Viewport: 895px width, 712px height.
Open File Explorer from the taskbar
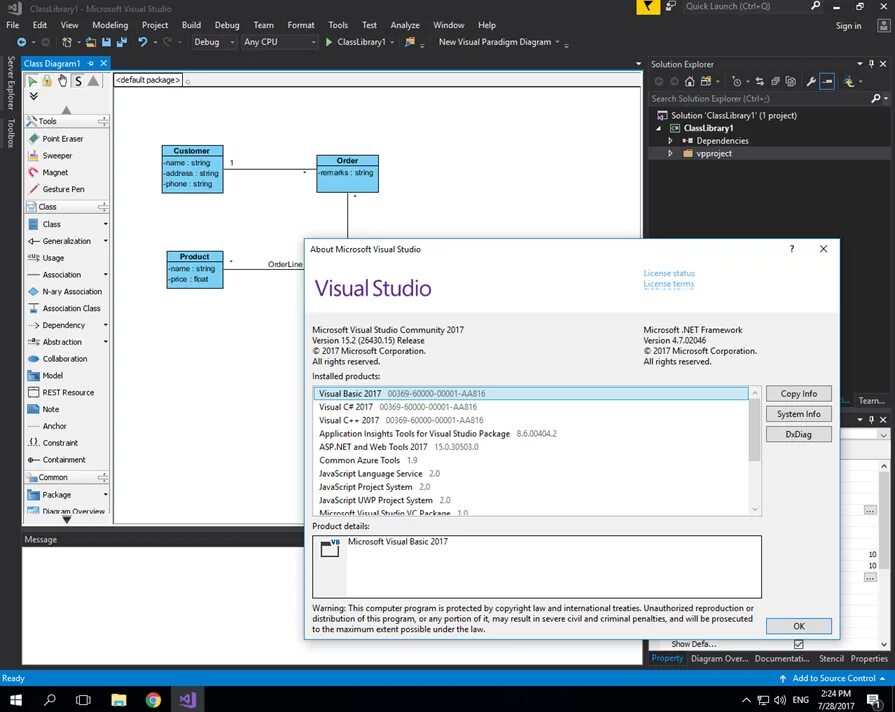[119, 699]
